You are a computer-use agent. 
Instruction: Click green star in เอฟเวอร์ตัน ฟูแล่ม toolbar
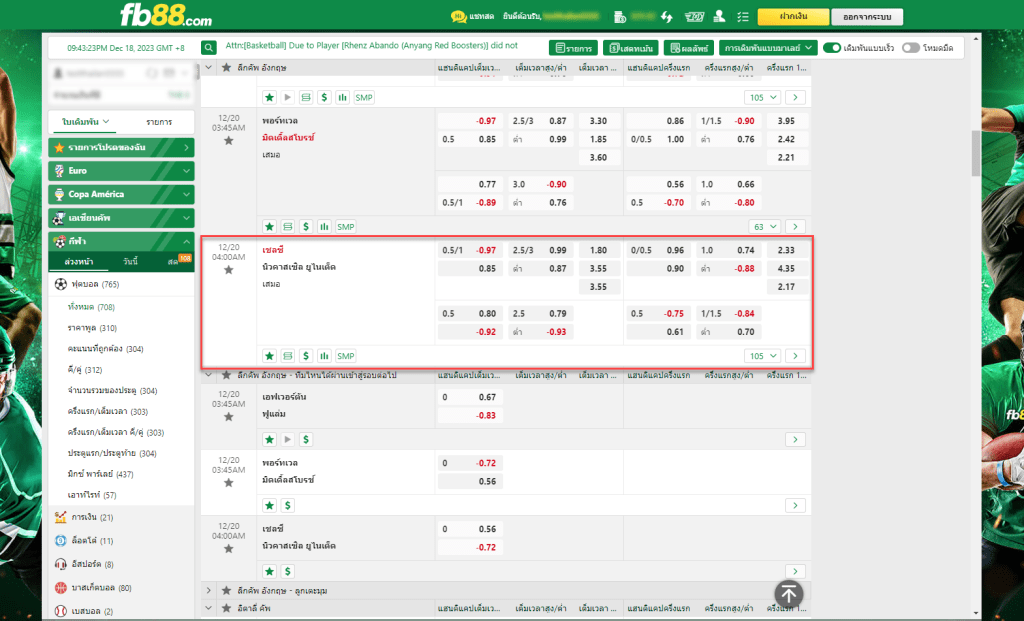tap(269, 439)
